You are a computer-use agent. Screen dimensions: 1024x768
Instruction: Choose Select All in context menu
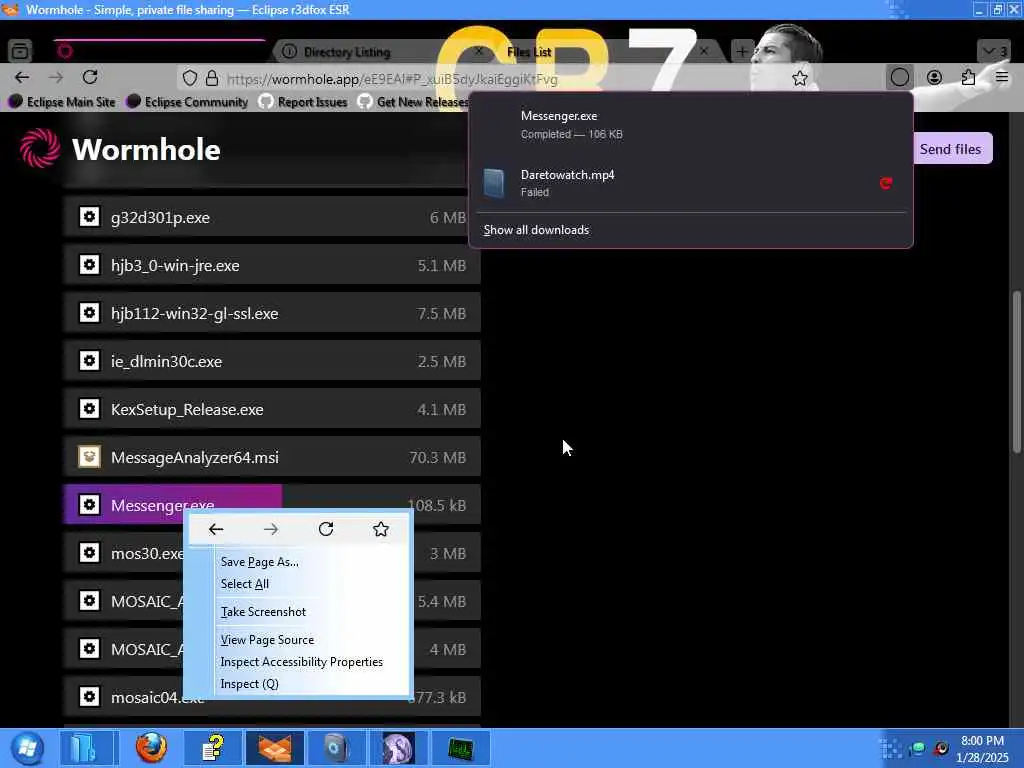(x=244, y=584)
